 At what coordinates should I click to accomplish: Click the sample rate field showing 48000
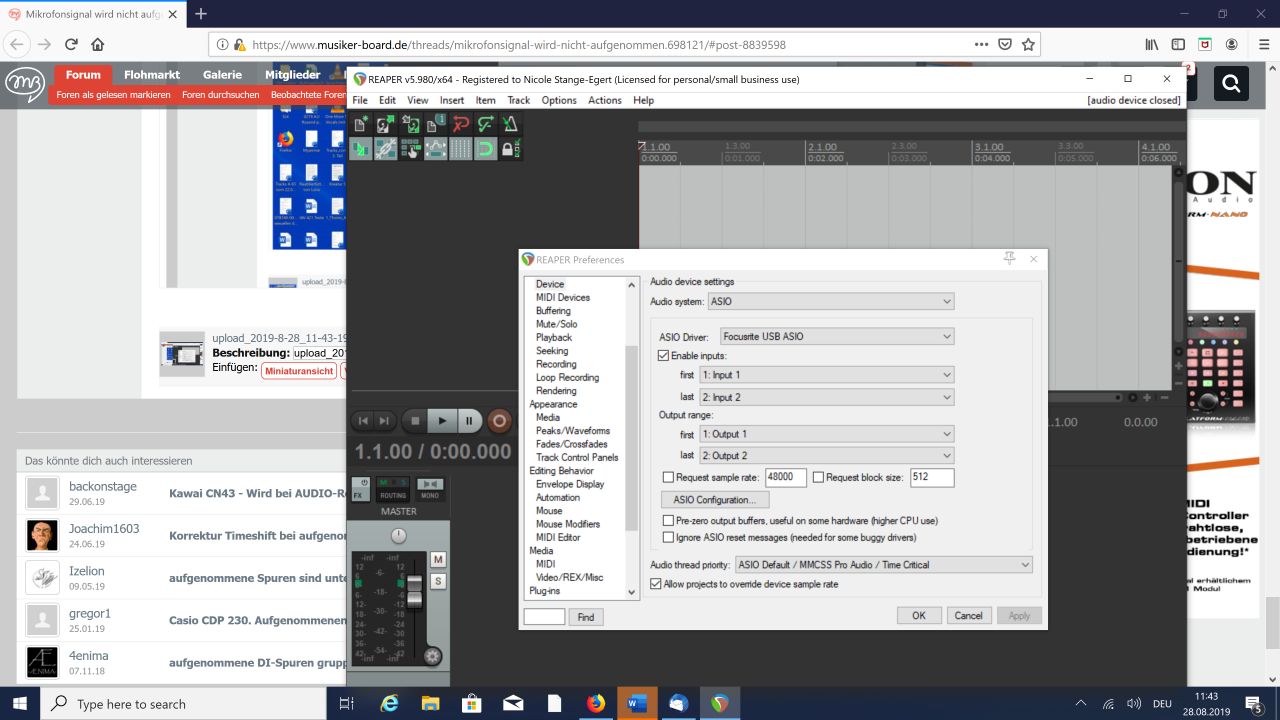(786, 477)
